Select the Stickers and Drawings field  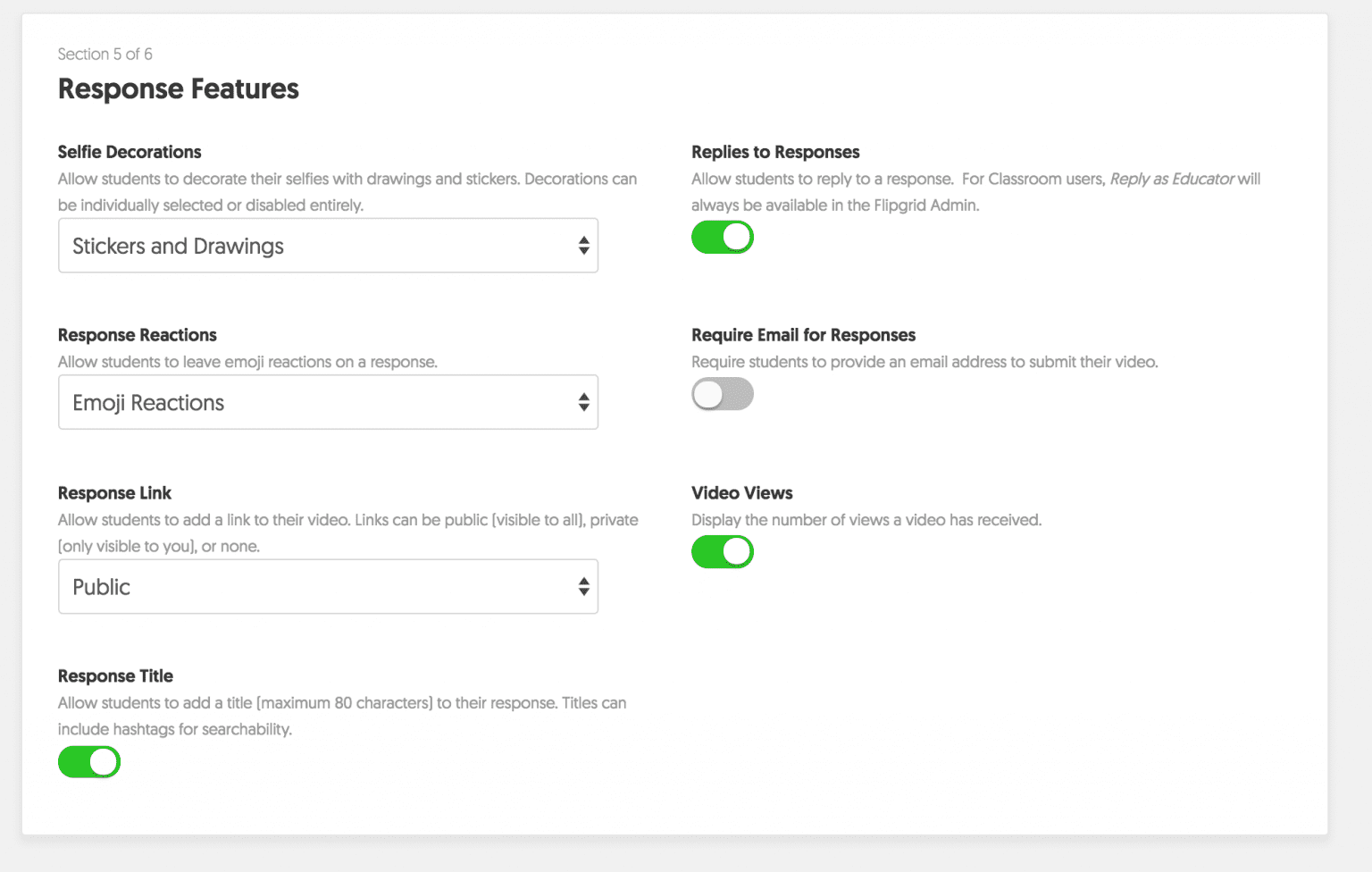click(268, 245)
